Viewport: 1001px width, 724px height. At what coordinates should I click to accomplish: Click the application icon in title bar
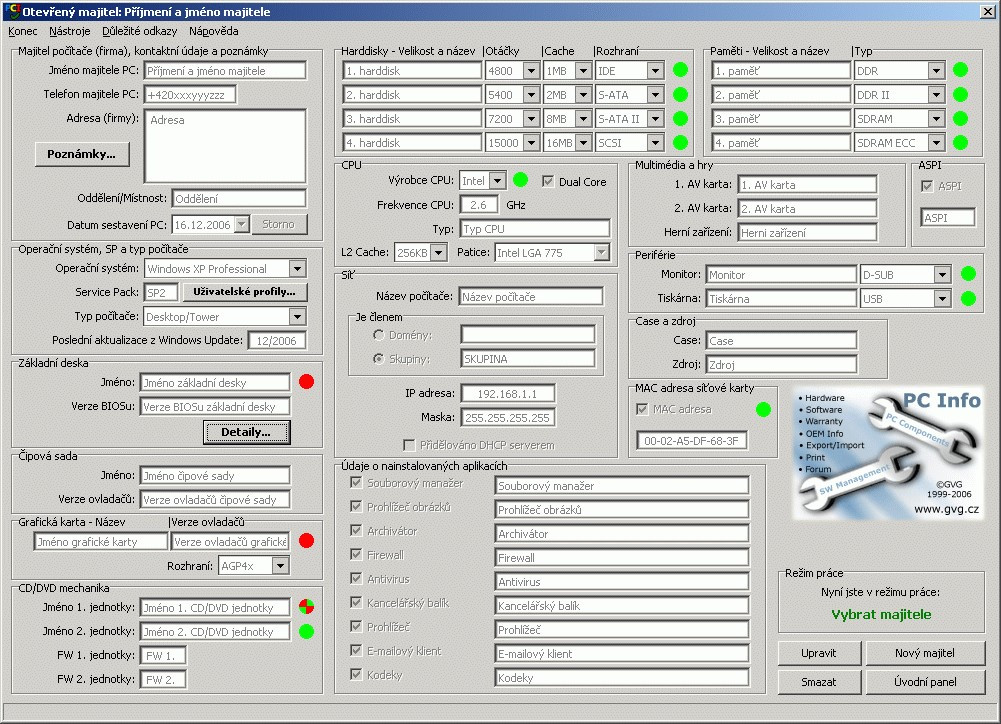click(x=11, y=11)
